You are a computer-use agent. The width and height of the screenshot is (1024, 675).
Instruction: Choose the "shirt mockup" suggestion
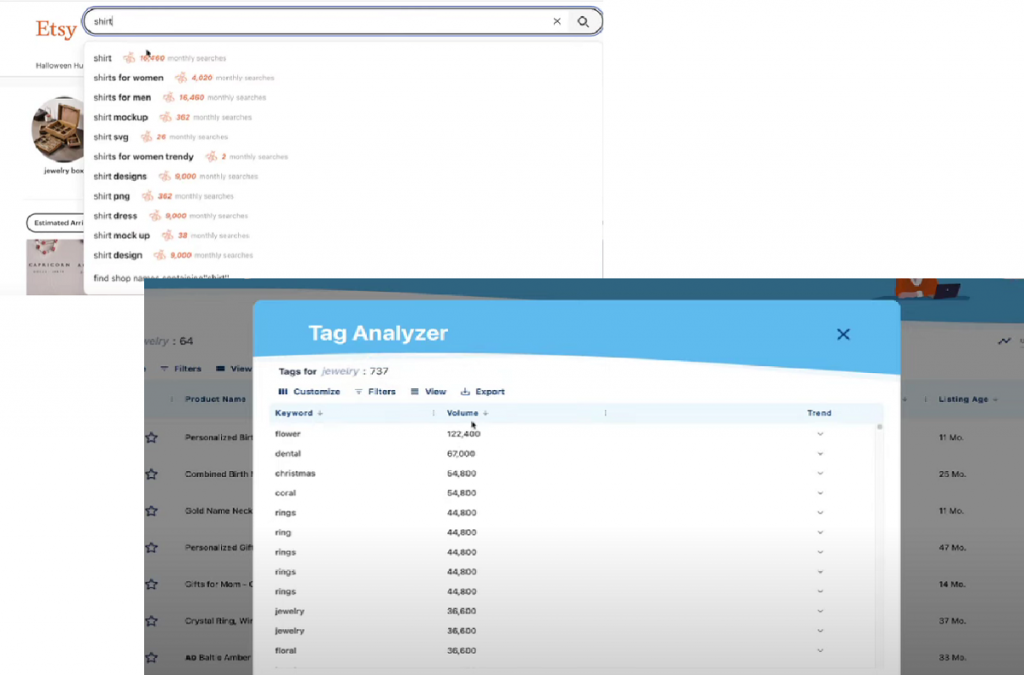click(121, 117)
